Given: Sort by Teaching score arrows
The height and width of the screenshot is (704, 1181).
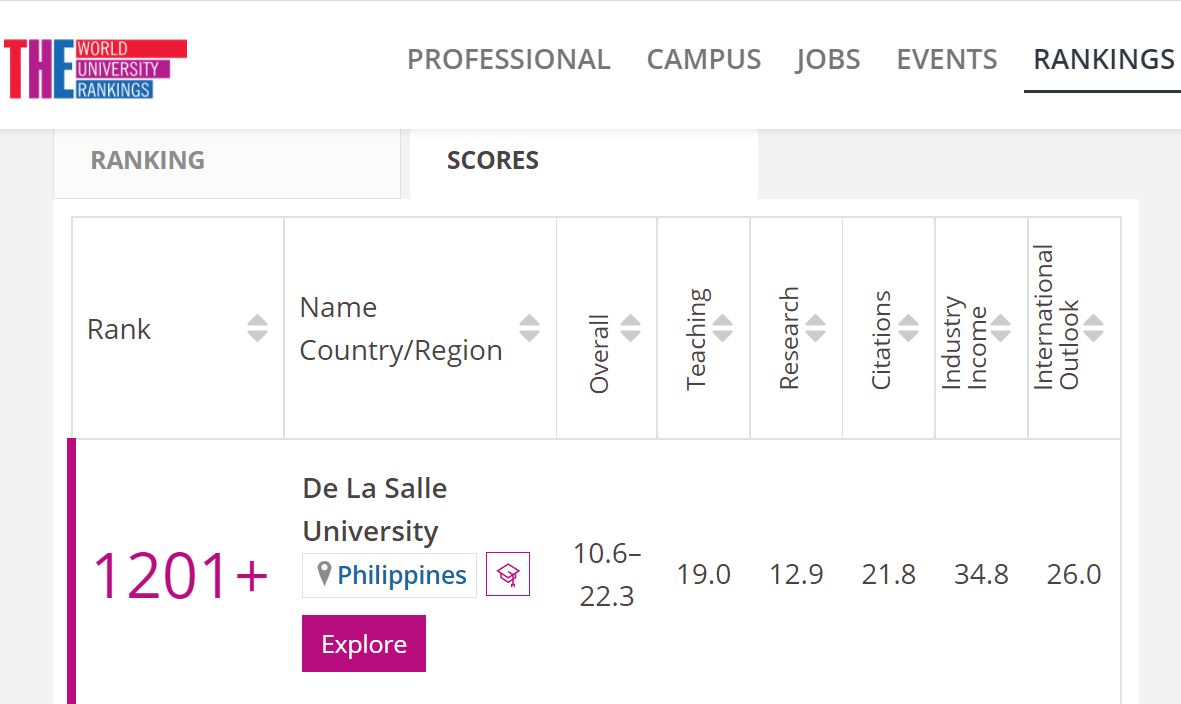Looking at the screenshot, I should click(722, 328).
